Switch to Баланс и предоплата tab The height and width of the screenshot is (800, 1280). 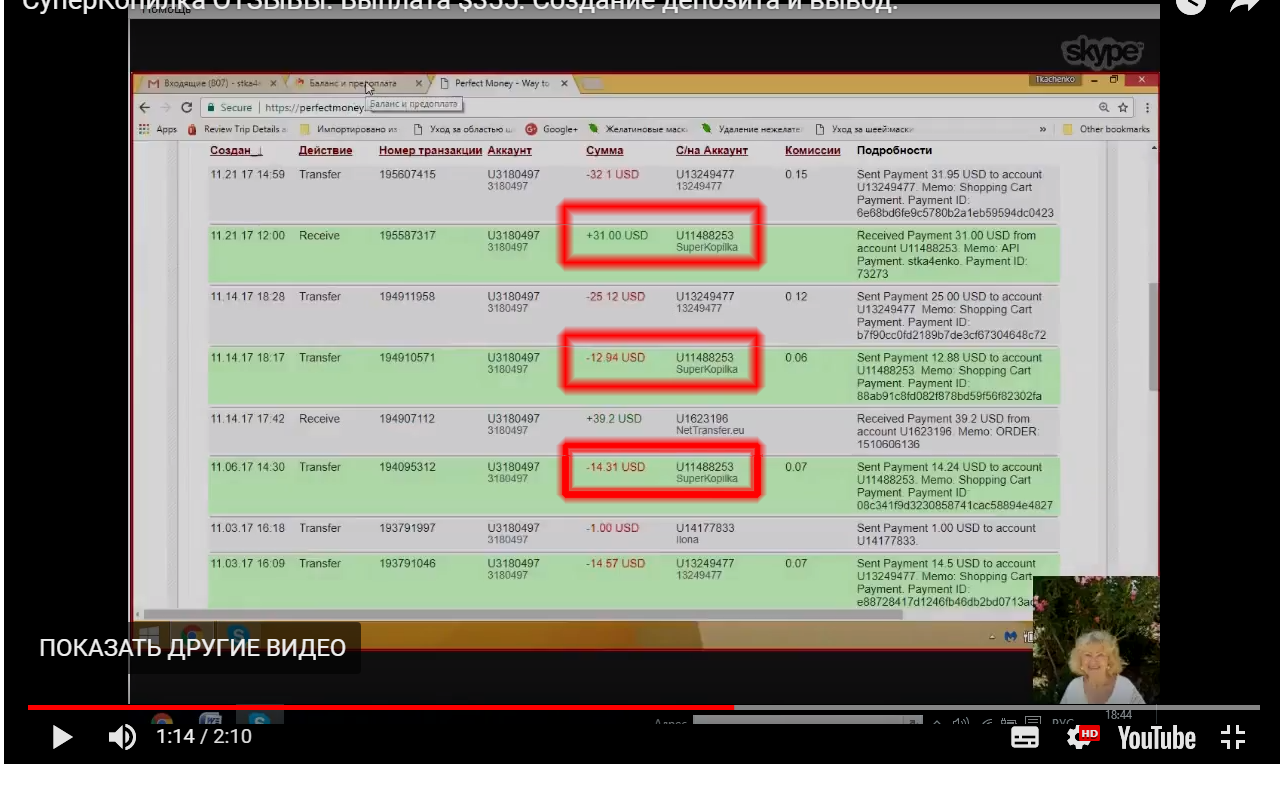352,84
